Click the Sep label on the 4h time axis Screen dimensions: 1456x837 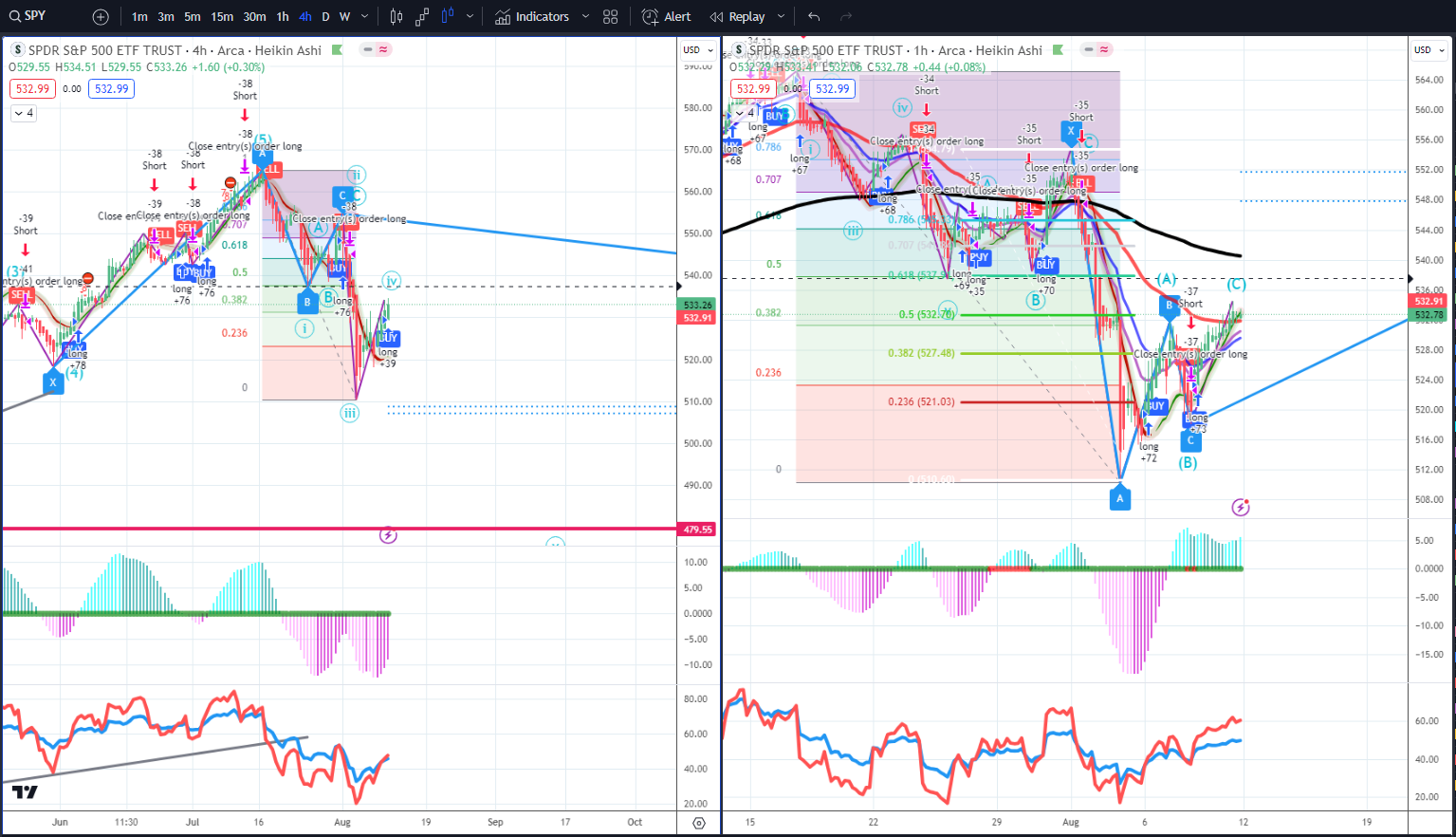tap(495, 822)
